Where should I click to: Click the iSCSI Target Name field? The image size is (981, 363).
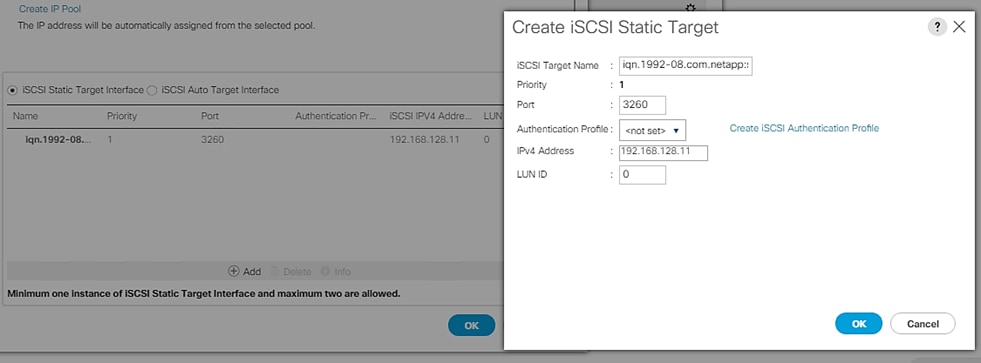pos(685,65)
